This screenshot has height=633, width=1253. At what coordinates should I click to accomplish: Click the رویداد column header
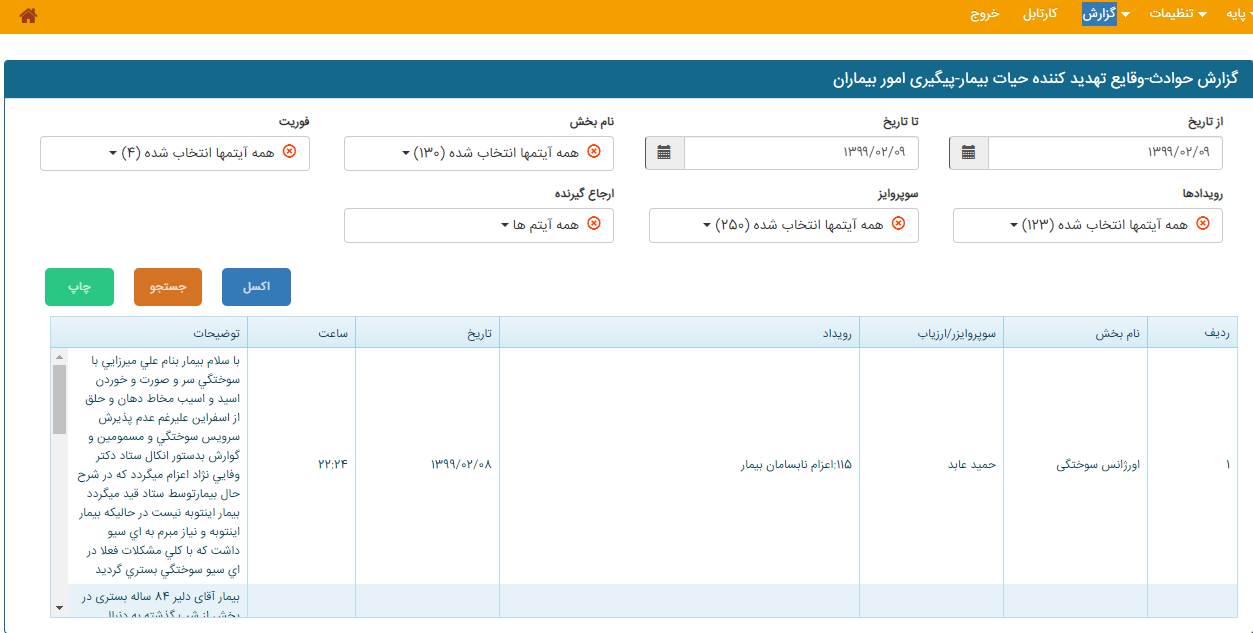(x=680, y=333)
